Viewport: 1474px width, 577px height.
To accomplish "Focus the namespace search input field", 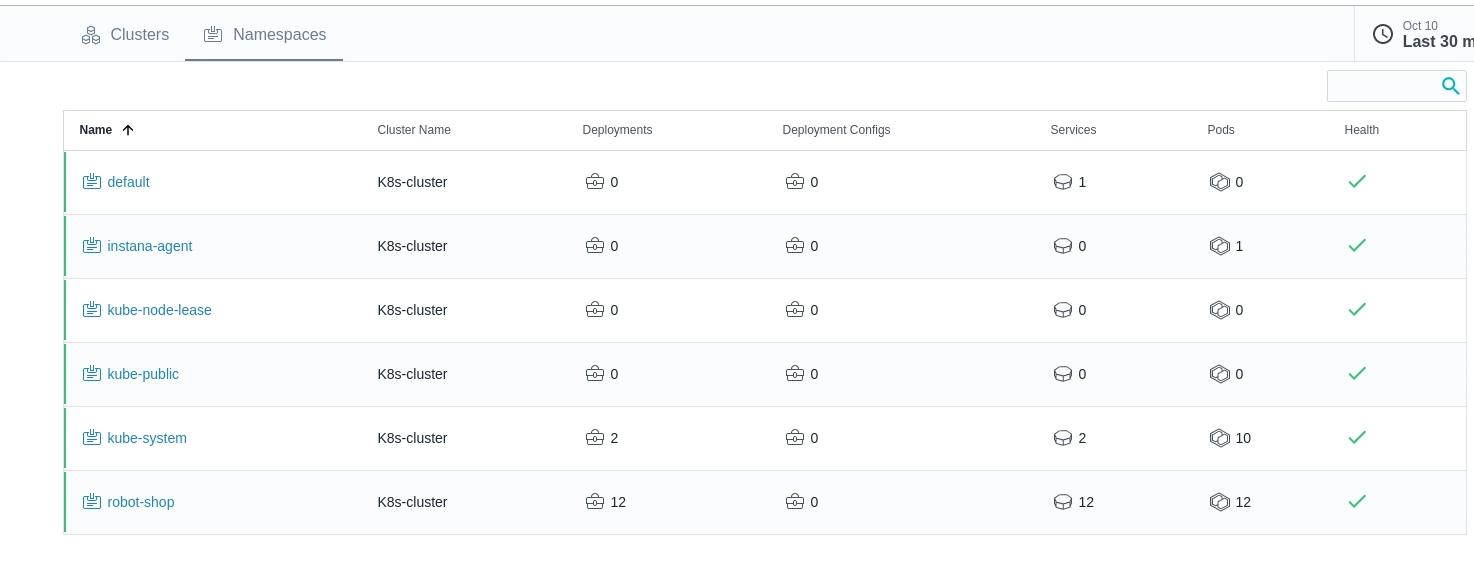I will pos(1382,86).
